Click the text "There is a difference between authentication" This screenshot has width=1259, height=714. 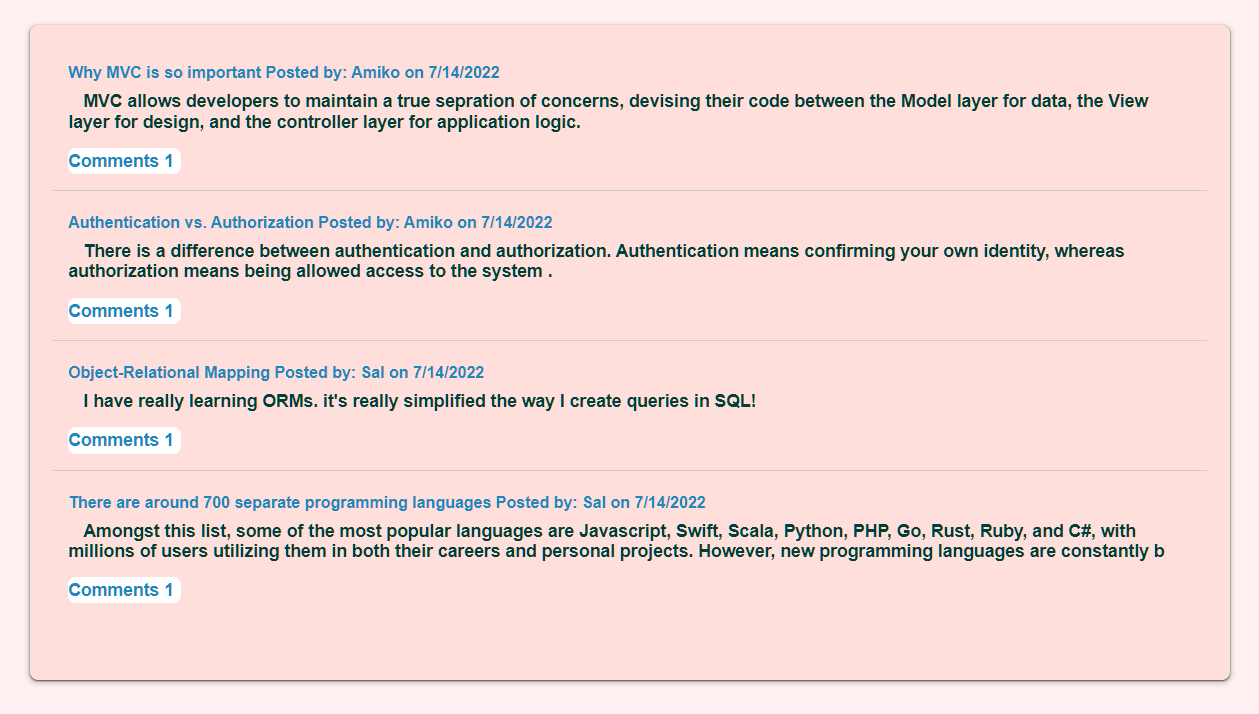tap(596, 261)
